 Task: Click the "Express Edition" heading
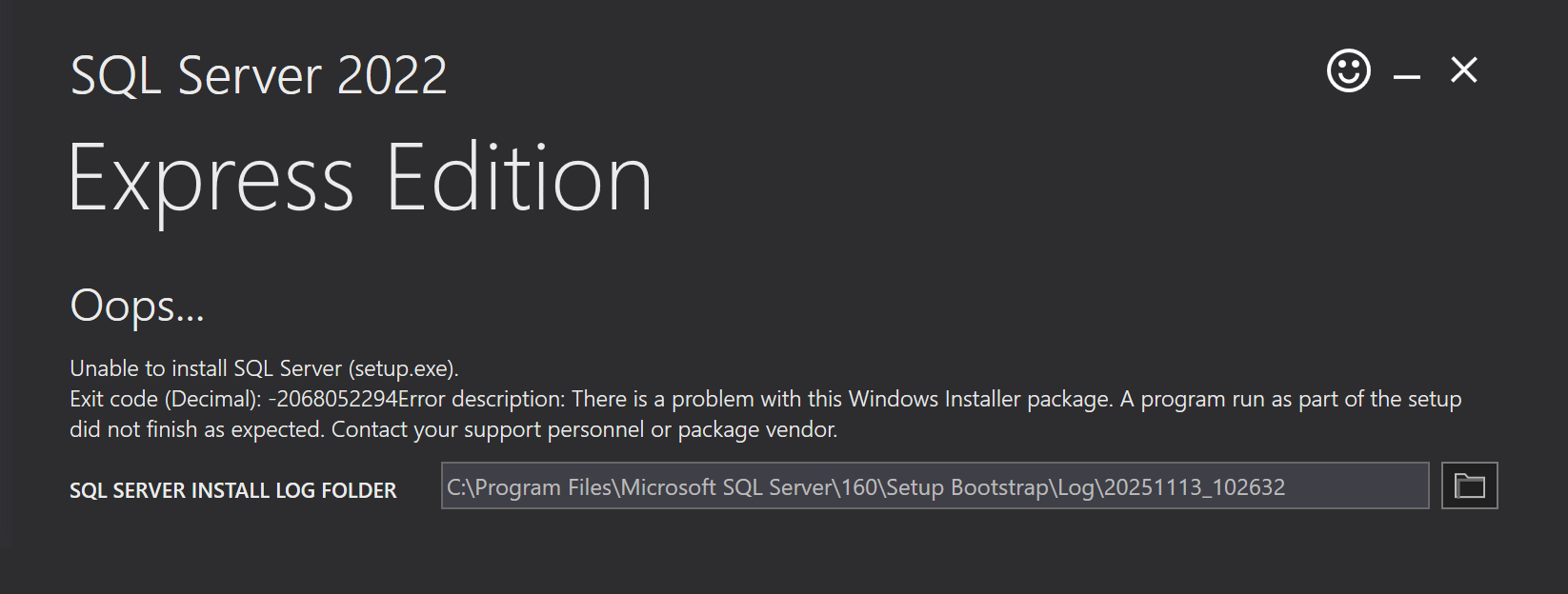359,178
